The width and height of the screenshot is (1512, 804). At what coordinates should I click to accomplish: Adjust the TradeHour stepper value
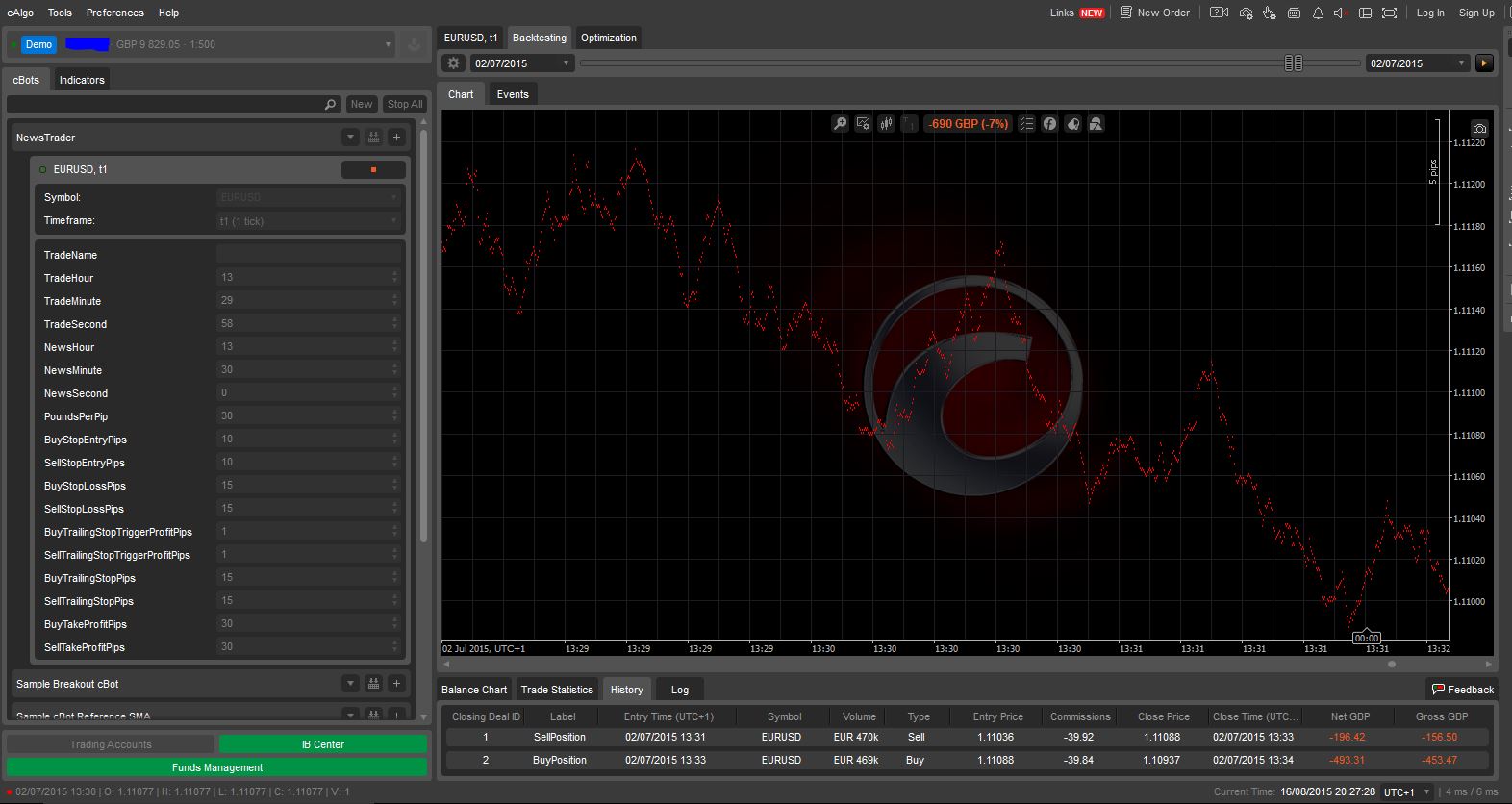(x=394, y=277)
